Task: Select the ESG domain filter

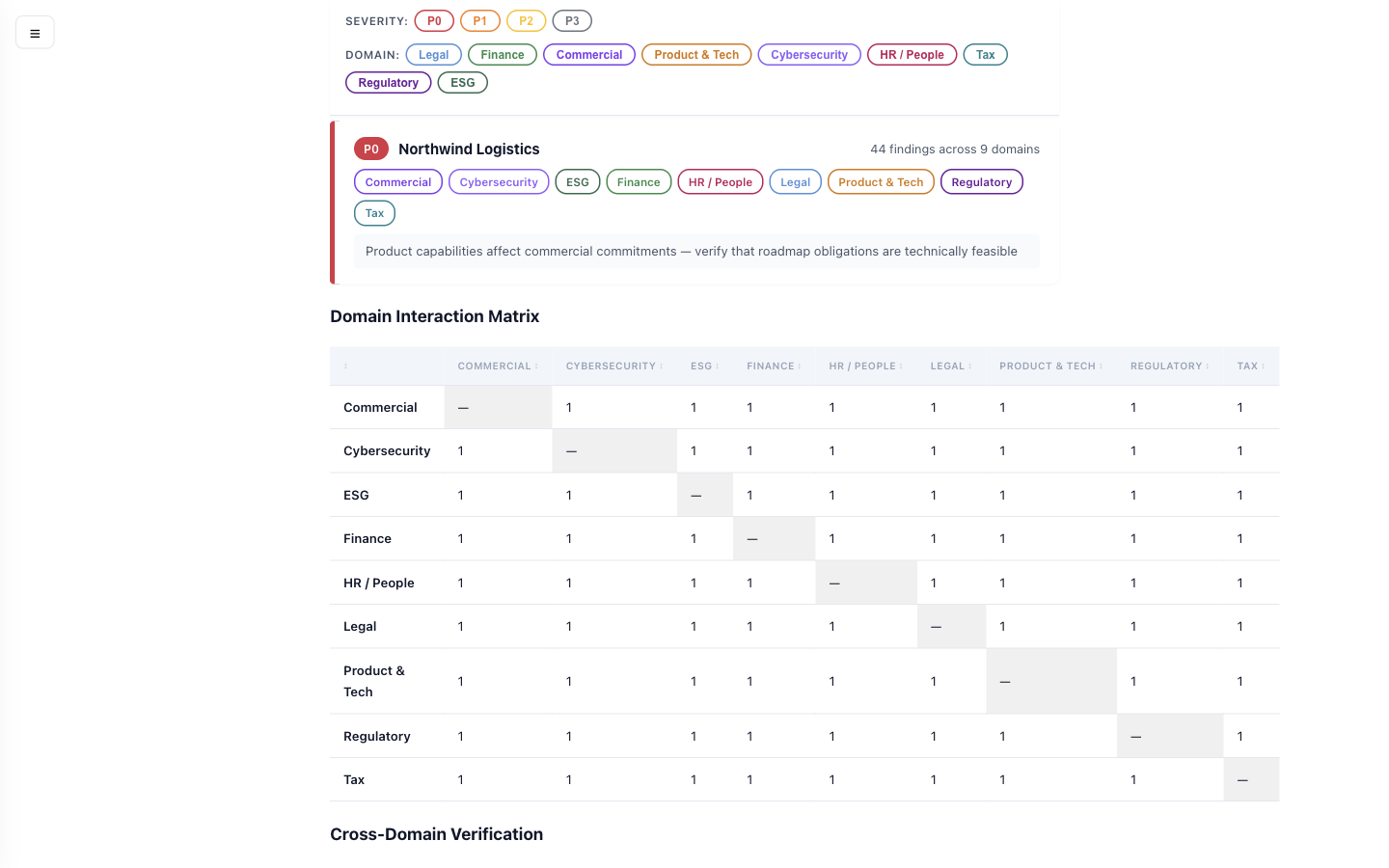Action: point(463,83)
